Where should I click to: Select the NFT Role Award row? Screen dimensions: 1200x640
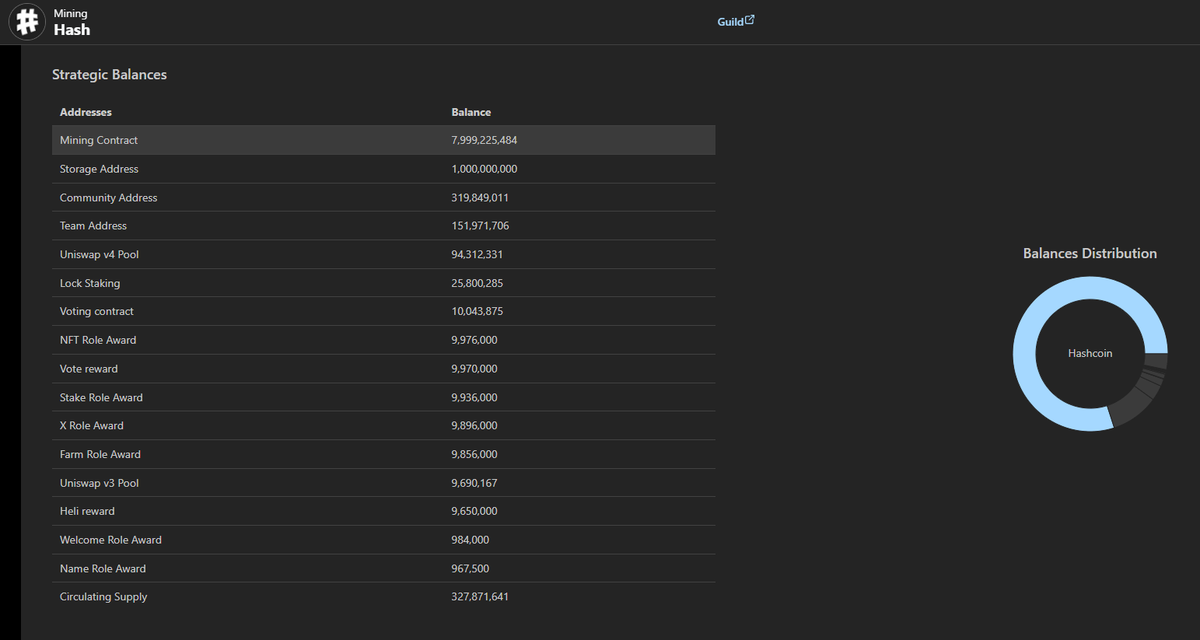383,340
